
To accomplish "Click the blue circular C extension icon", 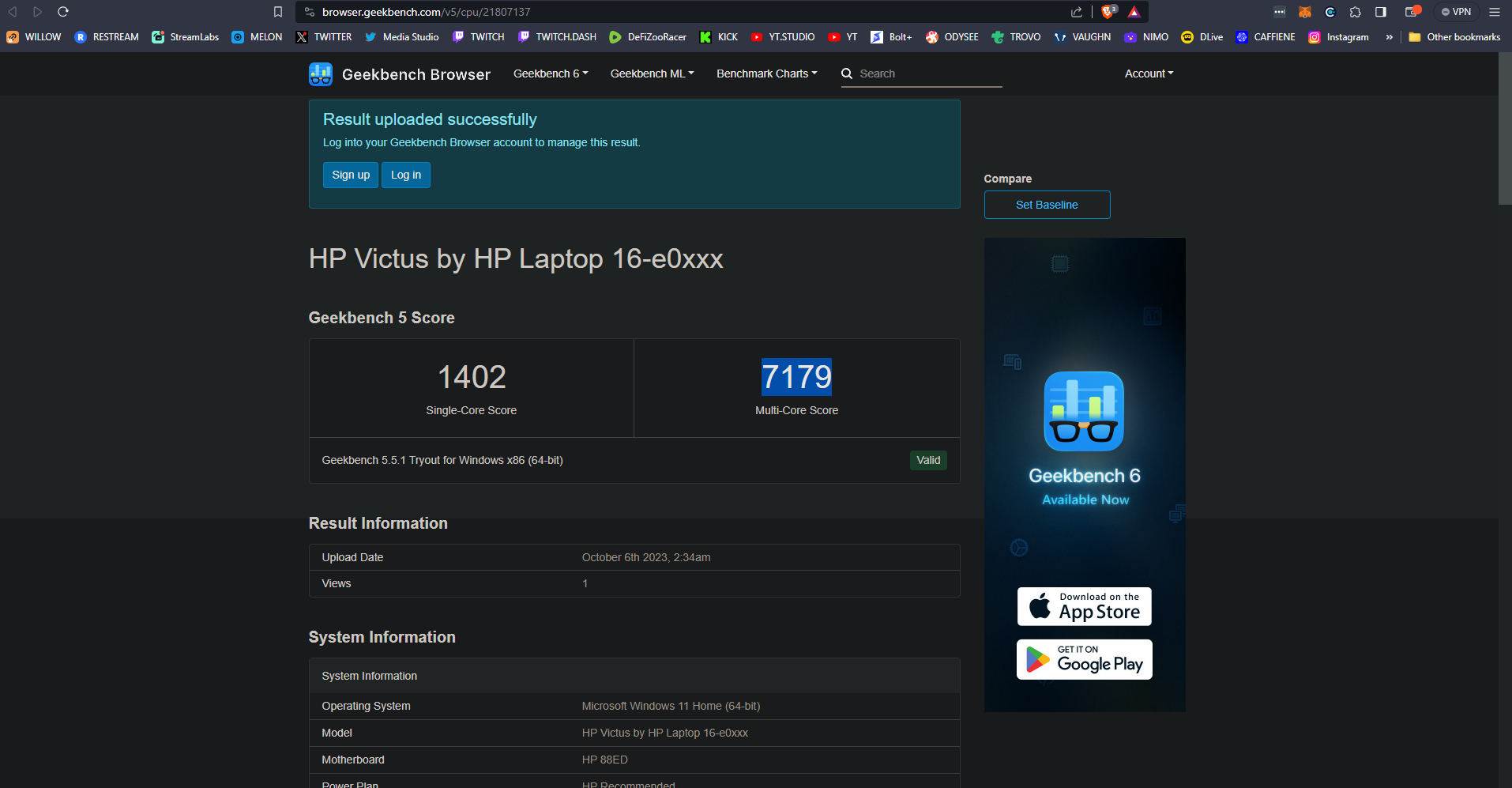I will click(1330, 12).
